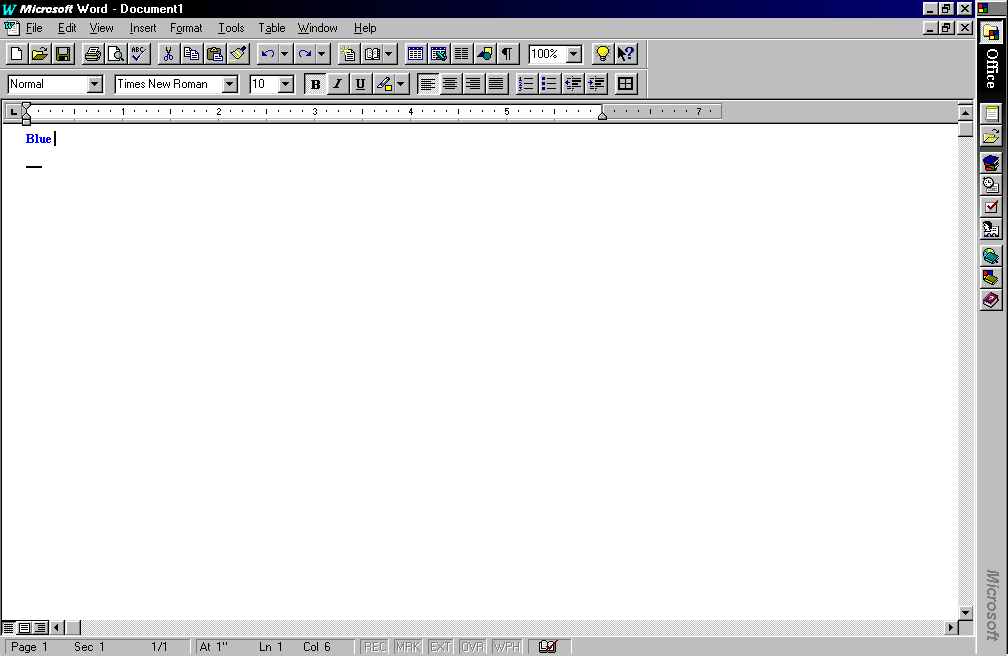
Task: Open the 100% zoom dropdown
Action: [574, 54]
